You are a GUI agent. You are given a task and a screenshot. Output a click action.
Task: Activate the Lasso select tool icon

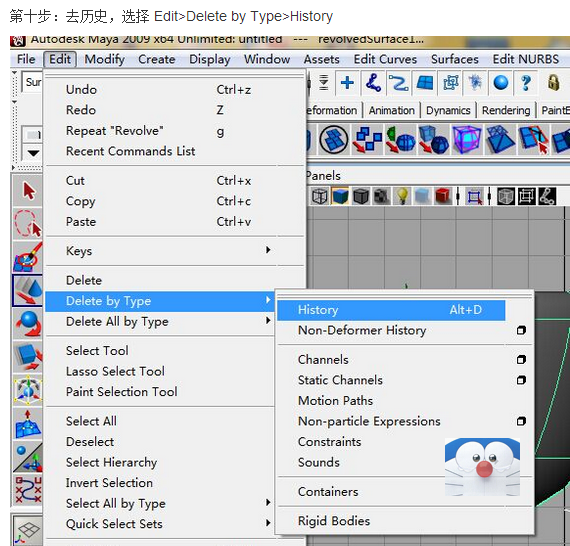click(28, 224)
